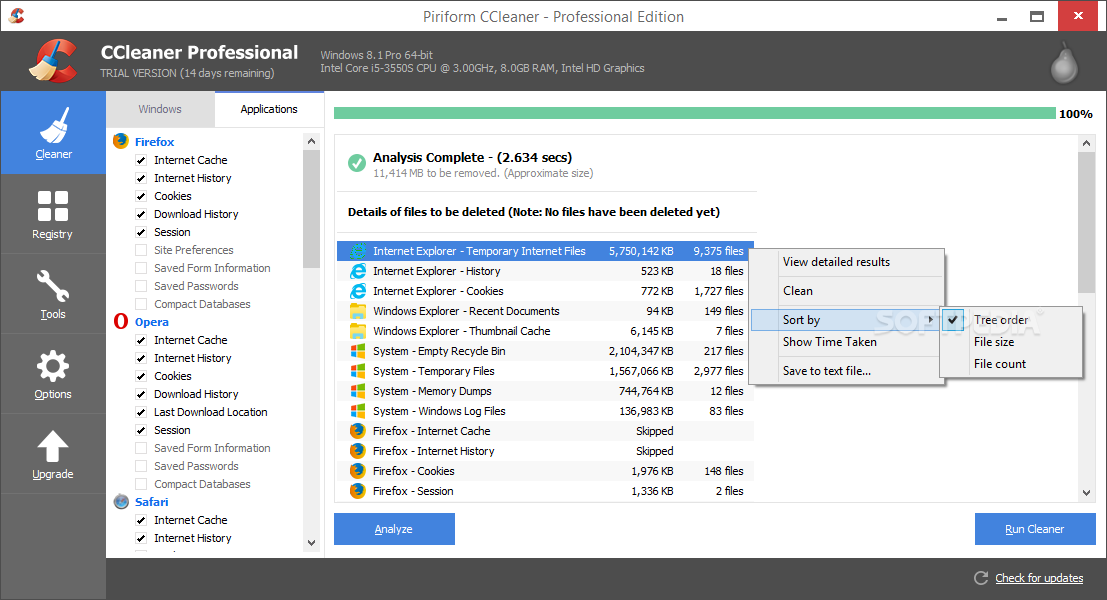The width and height of the screenshot is (1107, 600).
Task: Sort results by Tree order
Action: click(x=1001, y=320)
